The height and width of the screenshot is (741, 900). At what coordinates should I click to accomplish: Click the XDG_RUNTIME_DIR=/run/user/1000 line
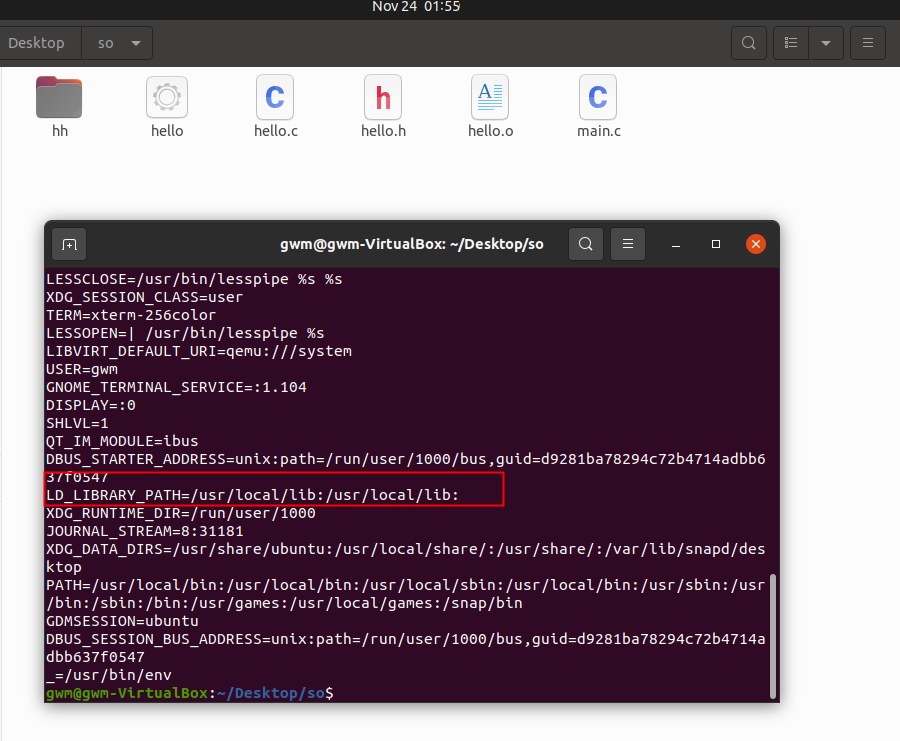tap(181, 513)
